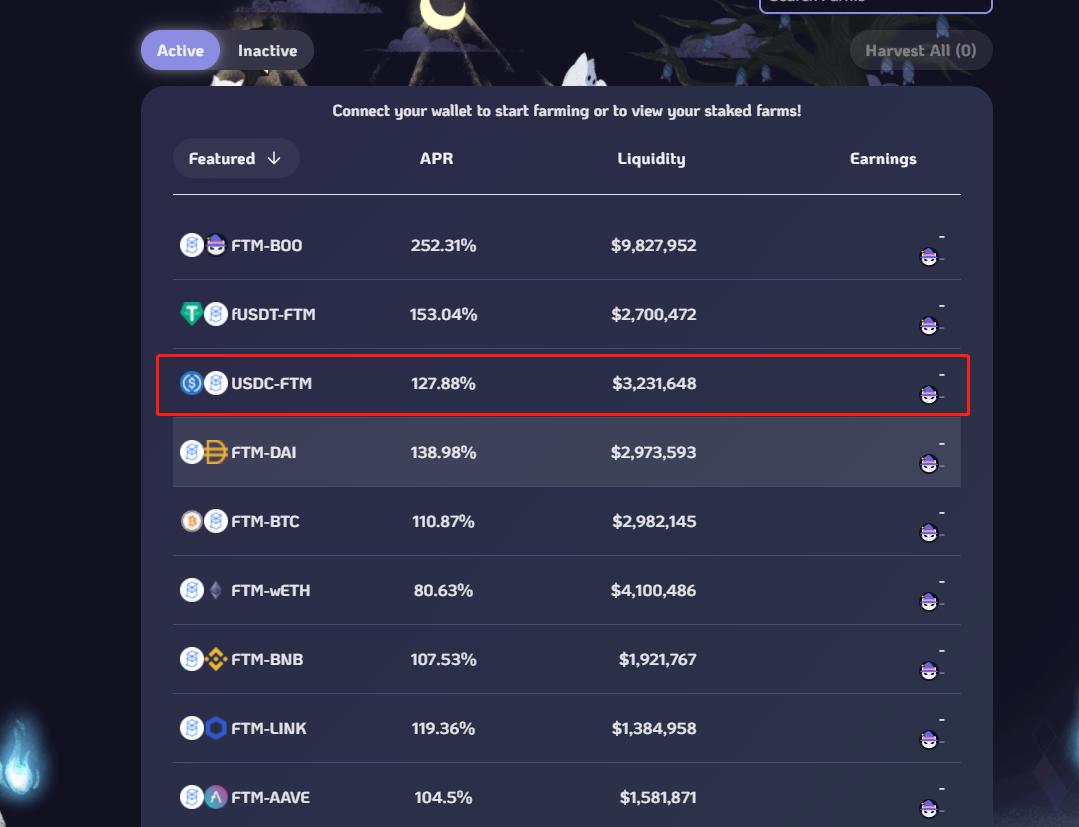Click the Bitcoin icon in FTM-BTC row
Screen dimensions: 1079x827
pos(191,521)
